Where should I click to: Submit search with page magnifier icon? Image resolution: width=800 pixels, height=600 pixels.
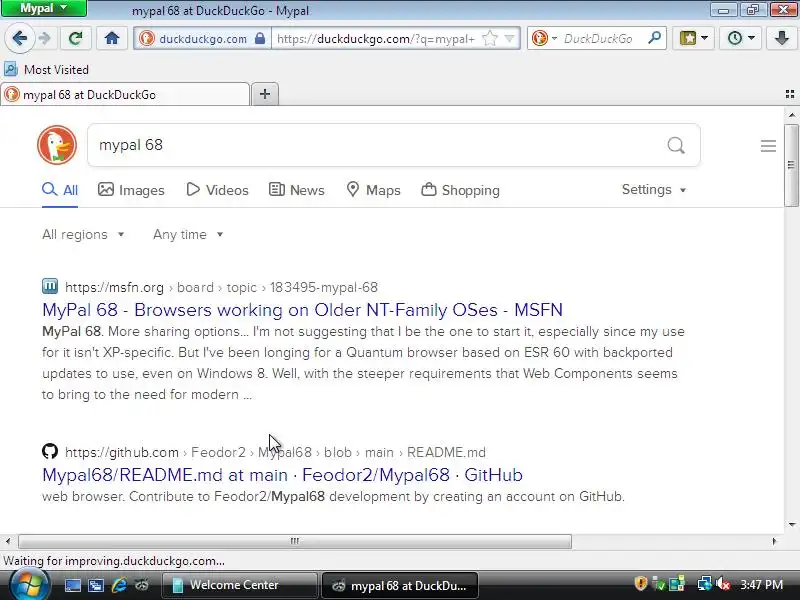676,145
